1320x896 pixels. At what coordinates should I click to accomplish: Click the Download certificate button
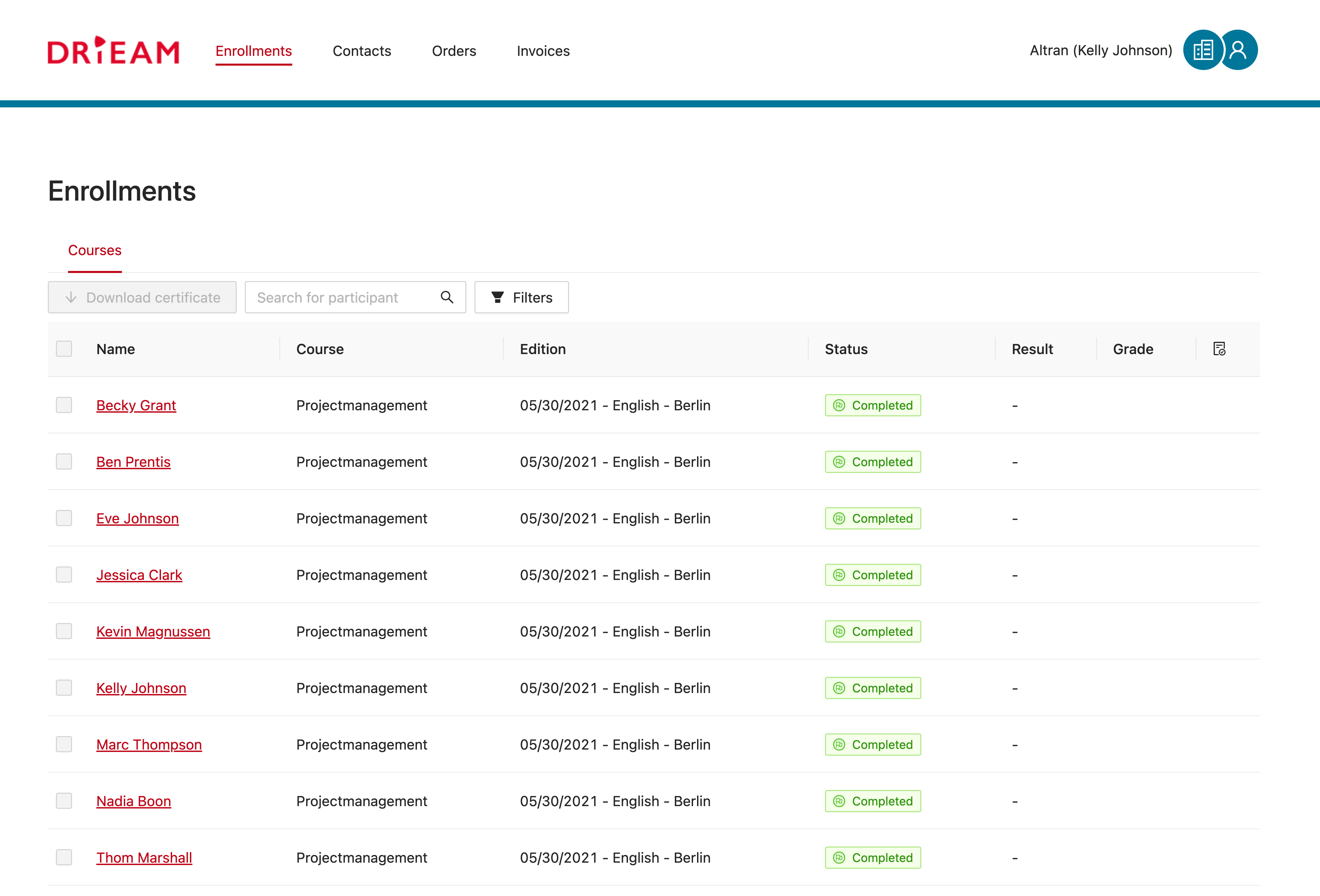142,297
